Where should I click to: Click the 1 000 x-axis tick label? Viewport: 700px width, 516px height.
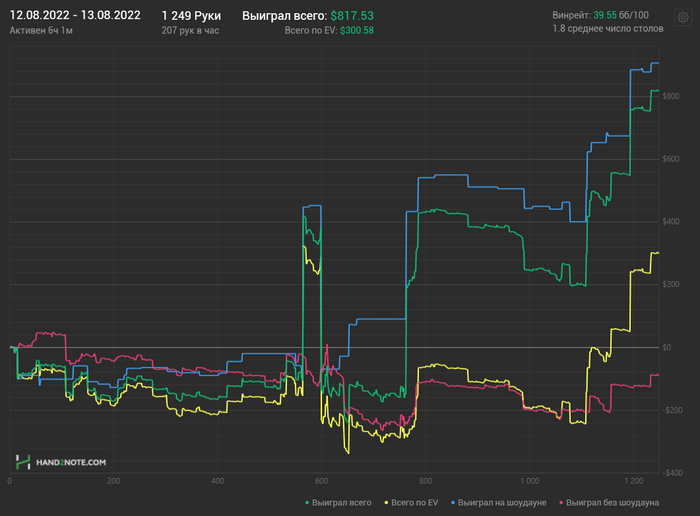pos(529,481)
